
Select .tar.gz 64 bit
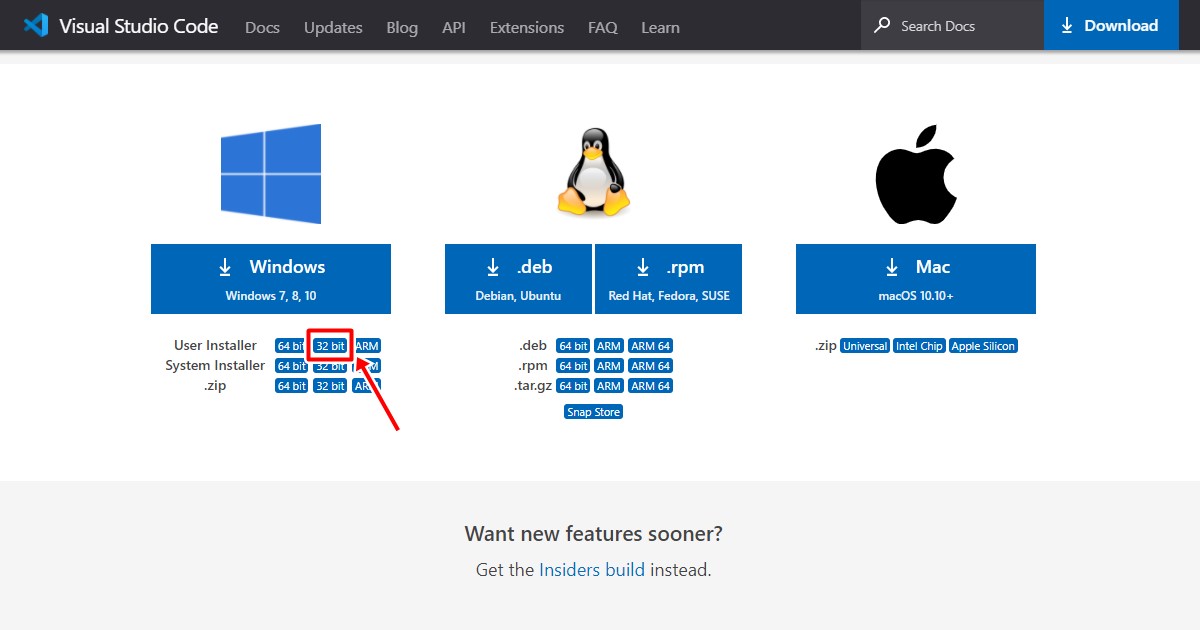tap(573, 386)
